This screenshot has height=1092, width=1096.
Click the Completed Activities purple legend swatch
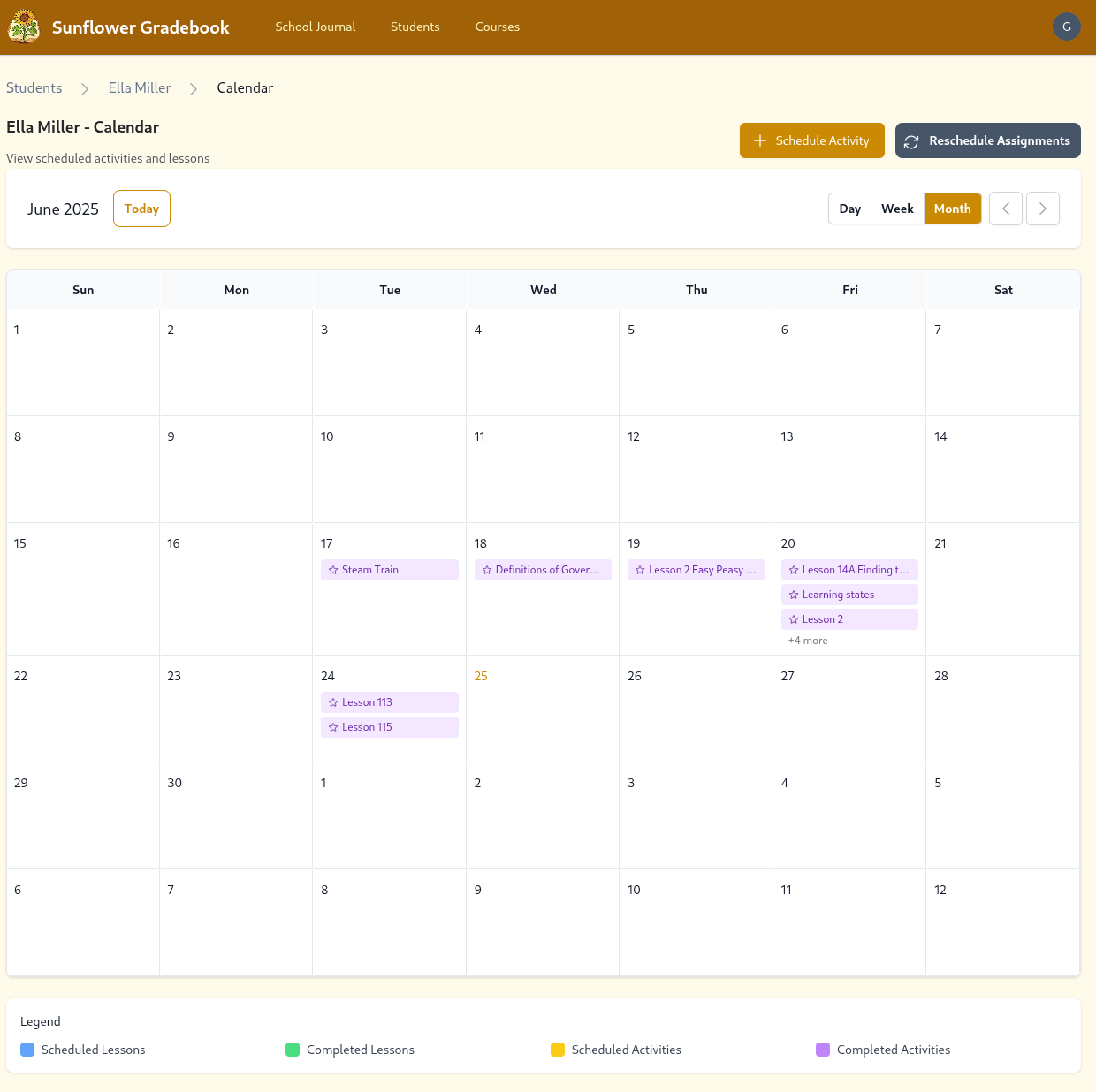[823, 1050]
